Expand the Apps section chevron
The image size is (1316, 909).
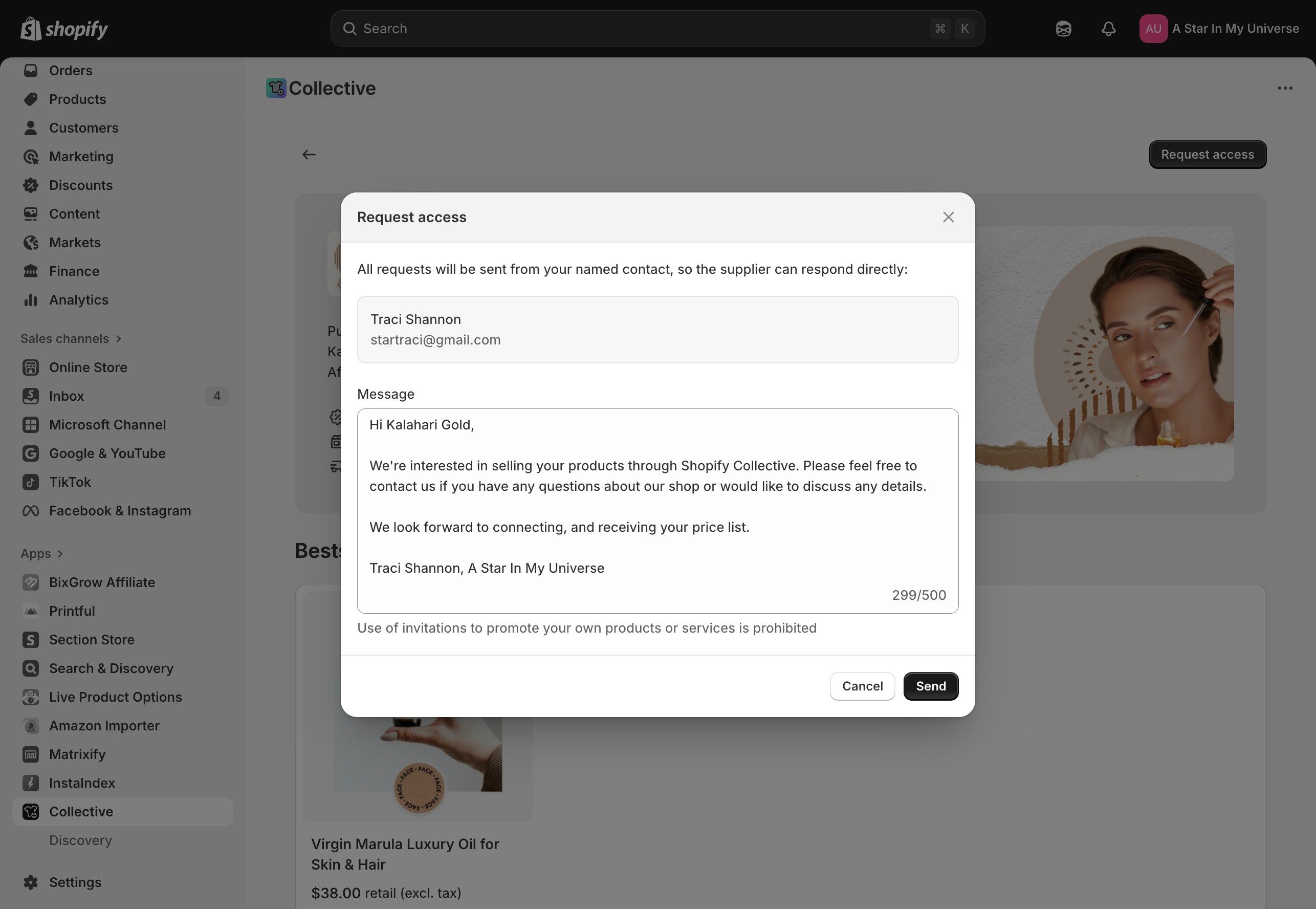[x=60, y=554]
